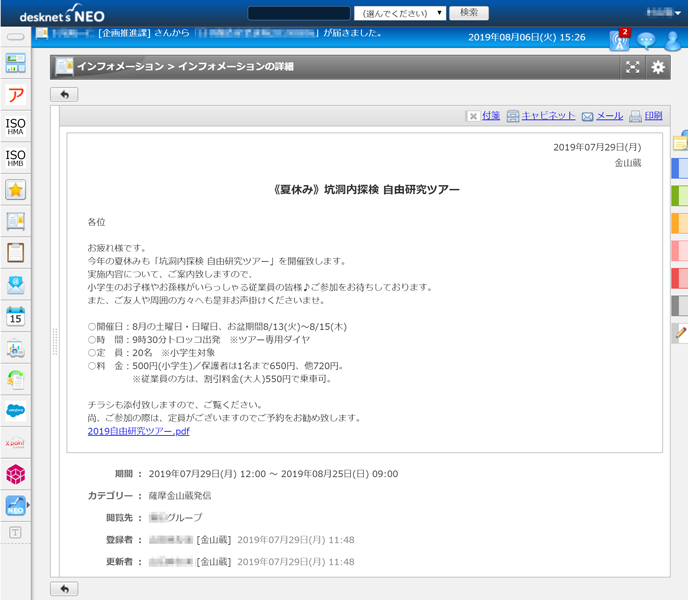The width and height of the screenshot is (688, 600).
Task: Open ISO HMA in the sidebar
Action: pyautogui.click(x=16, y=127)
